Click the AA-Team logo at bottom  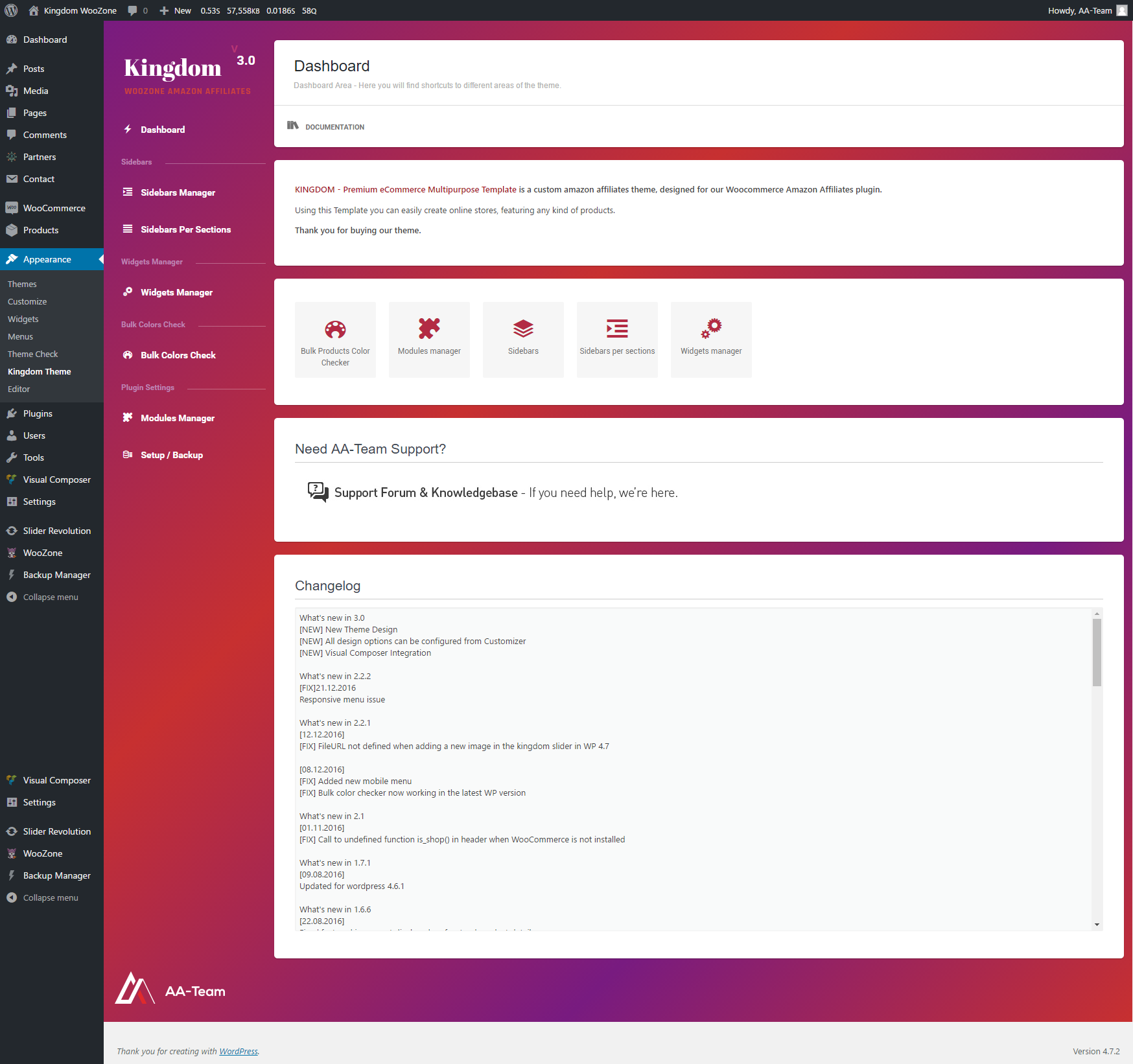coord(170,989)
